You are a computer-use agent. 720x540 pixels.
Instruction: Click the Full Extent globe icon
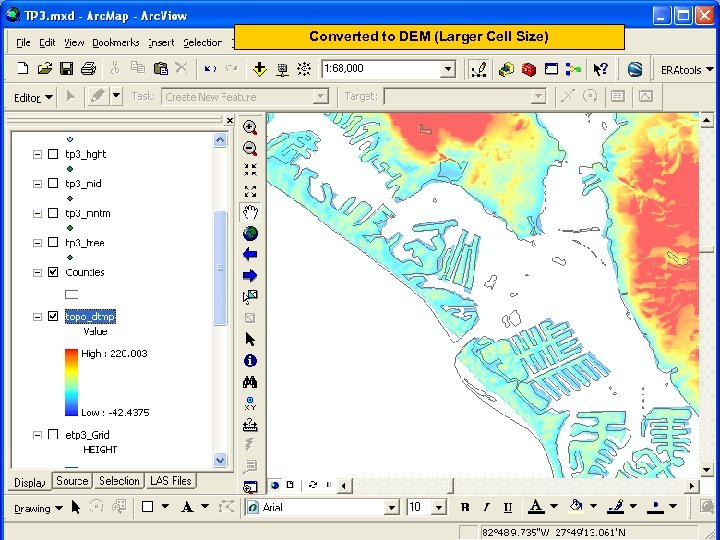coord(250,233)
